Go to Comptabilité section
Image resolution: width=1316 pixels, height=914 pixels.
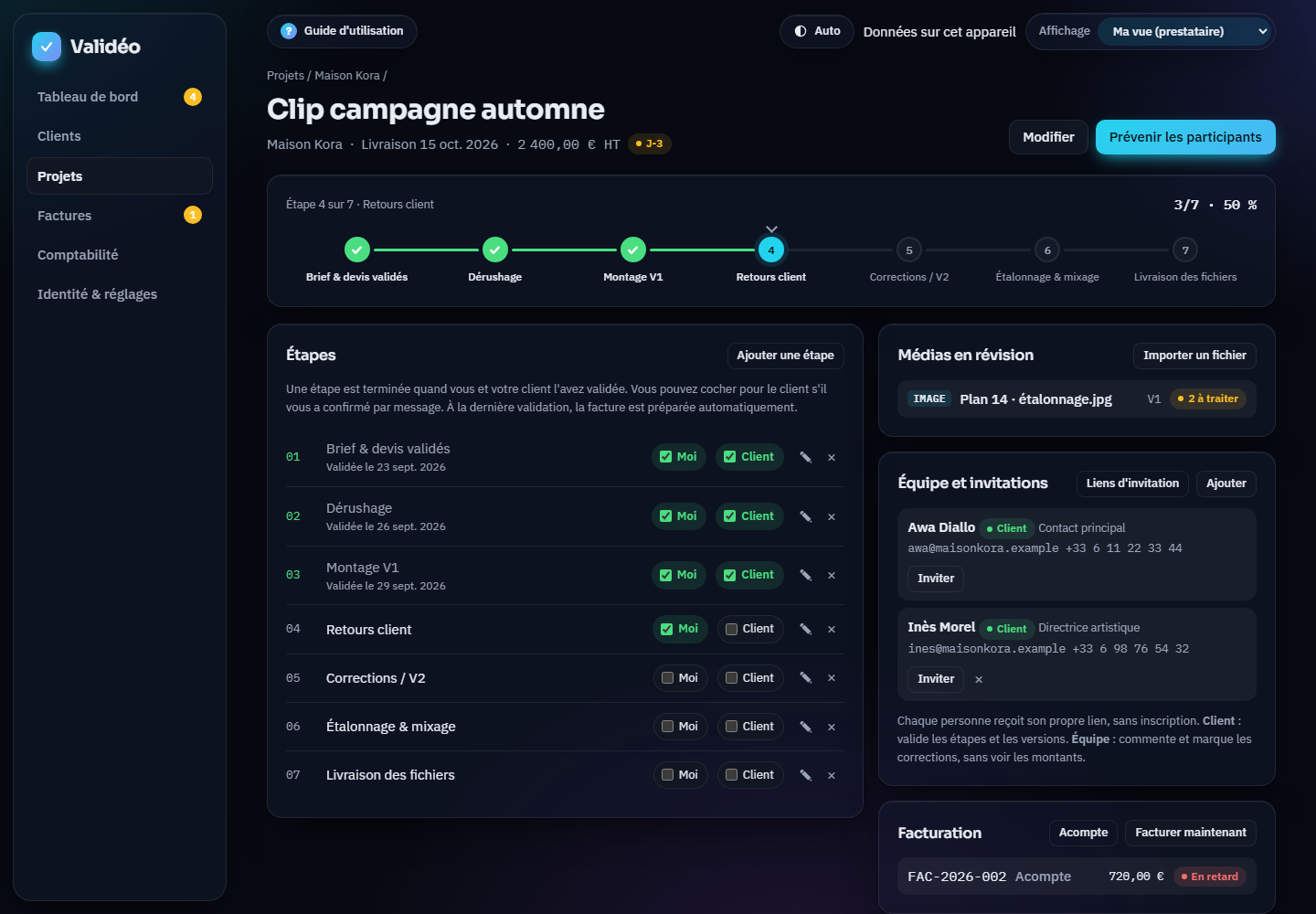[x=120, y=255]
